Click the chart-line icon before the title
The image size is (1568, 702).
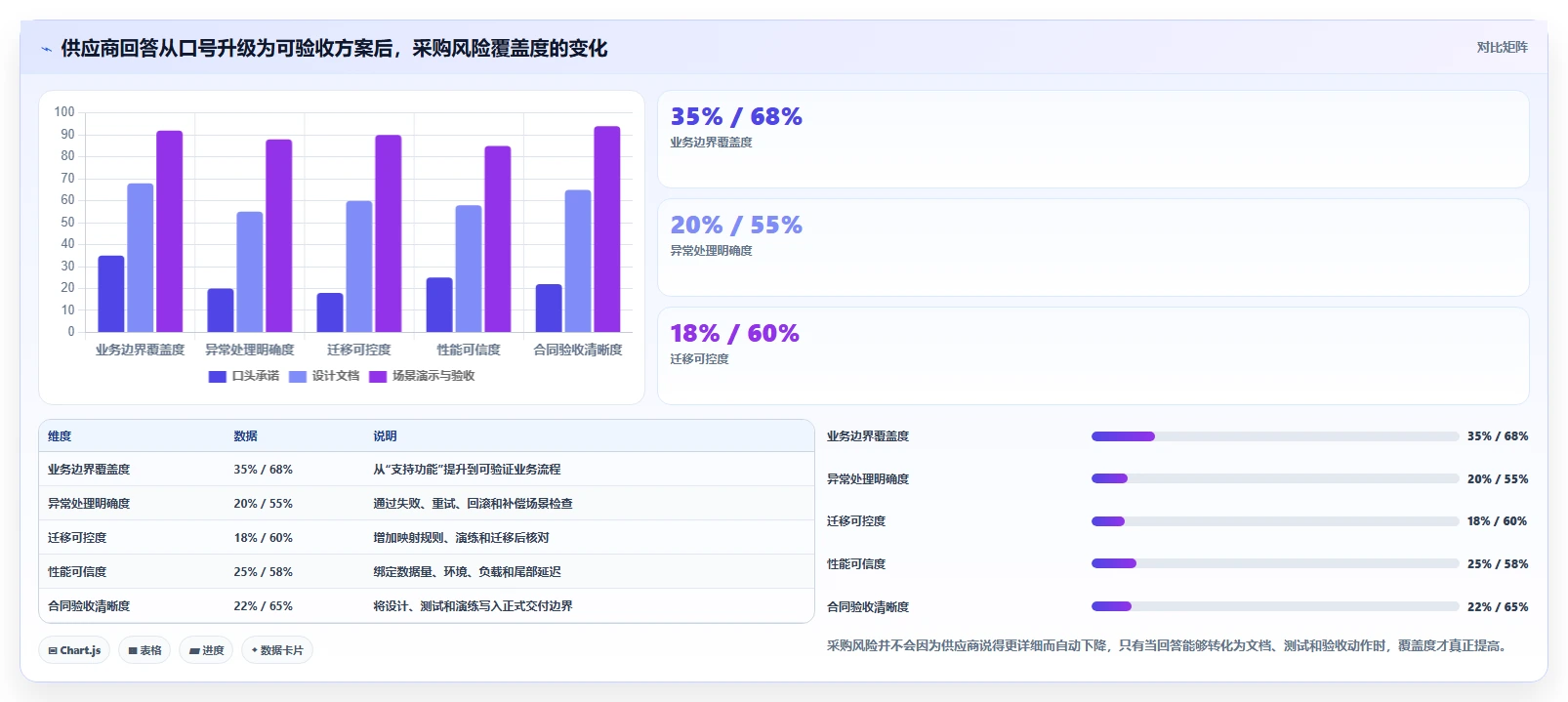(46, 49)
